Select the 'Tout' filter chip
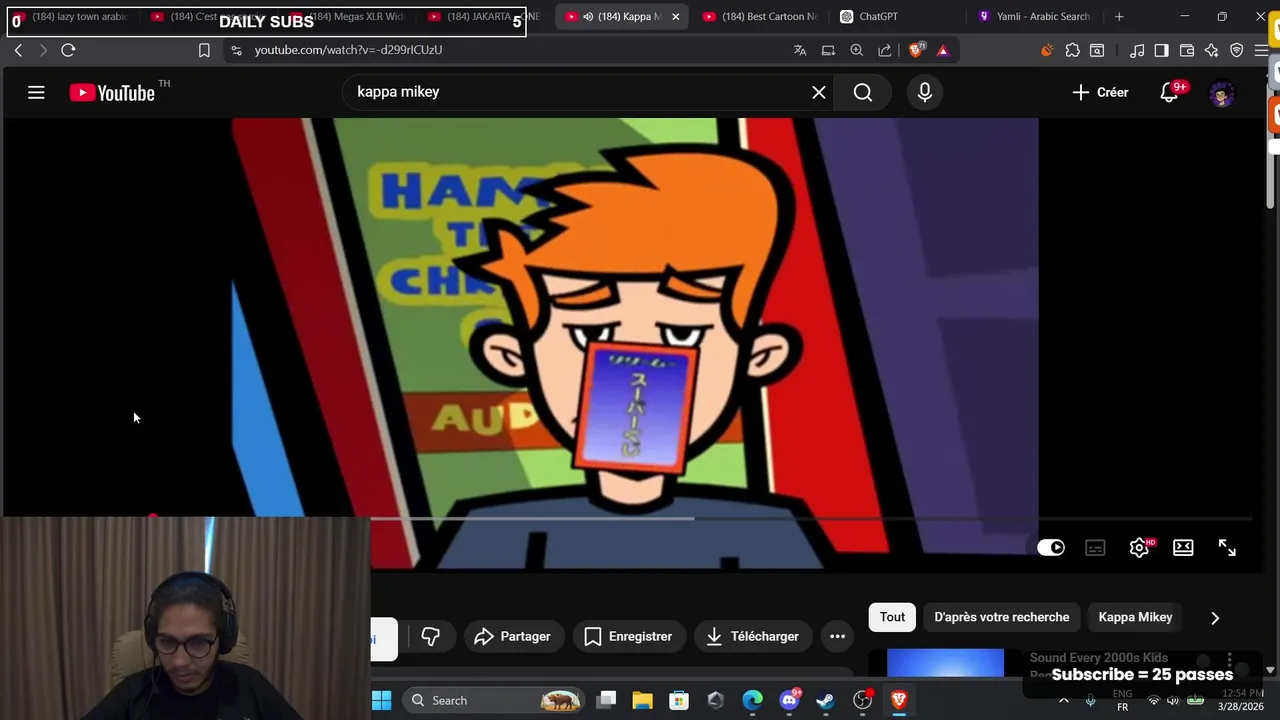The width and height of the screenshot is (1280, 720). click(x=892, y=617)
